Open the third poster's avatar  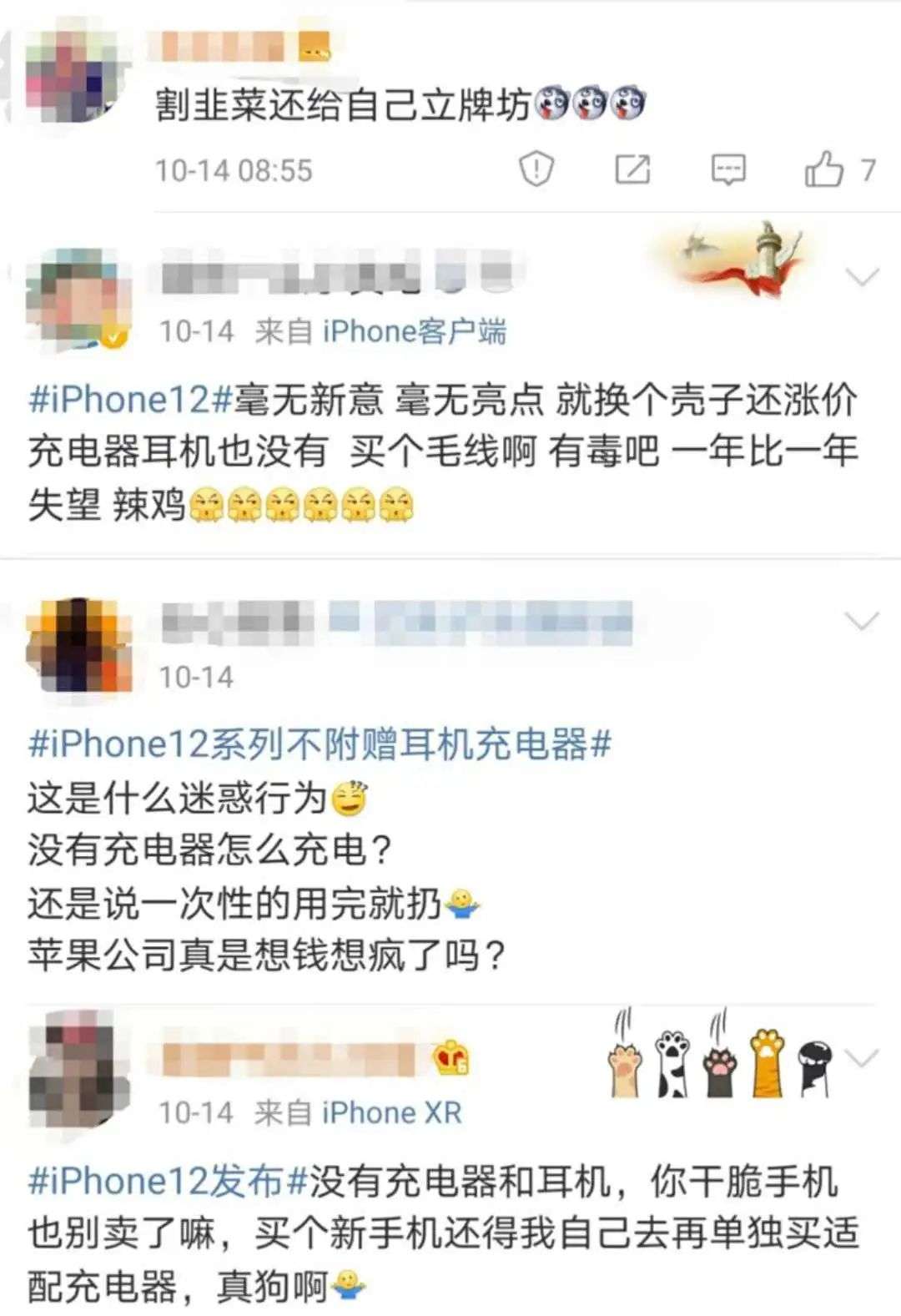(80, 643)
